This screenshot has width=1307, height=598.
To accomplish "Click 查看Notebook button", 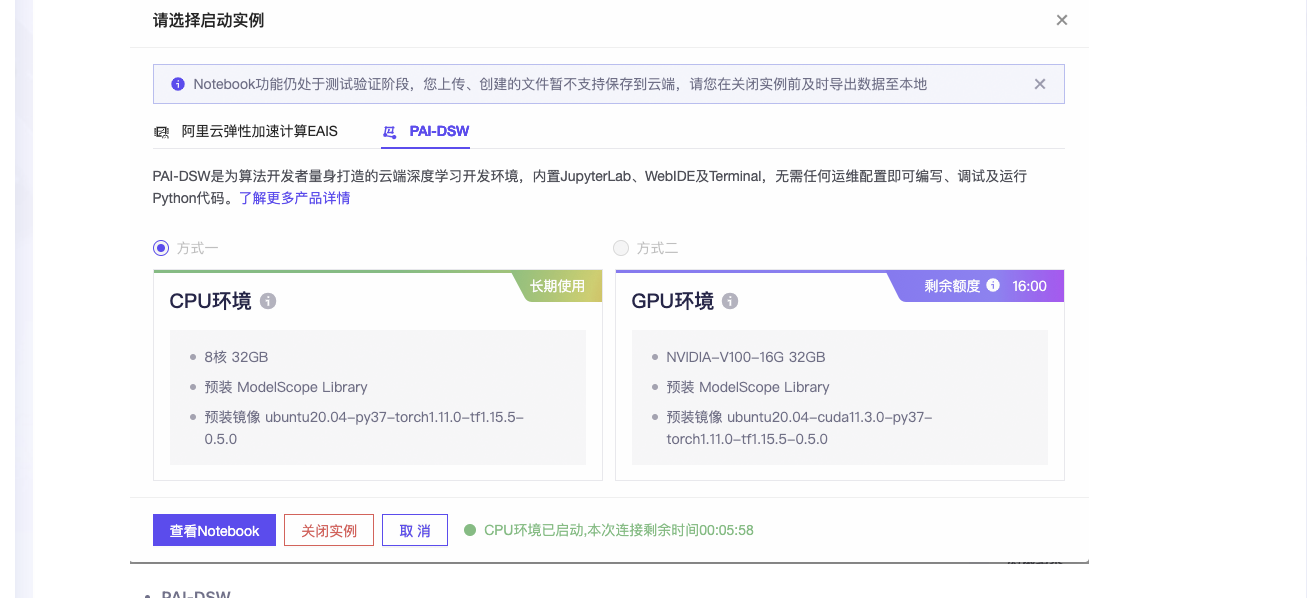I will tap(214, 531).
